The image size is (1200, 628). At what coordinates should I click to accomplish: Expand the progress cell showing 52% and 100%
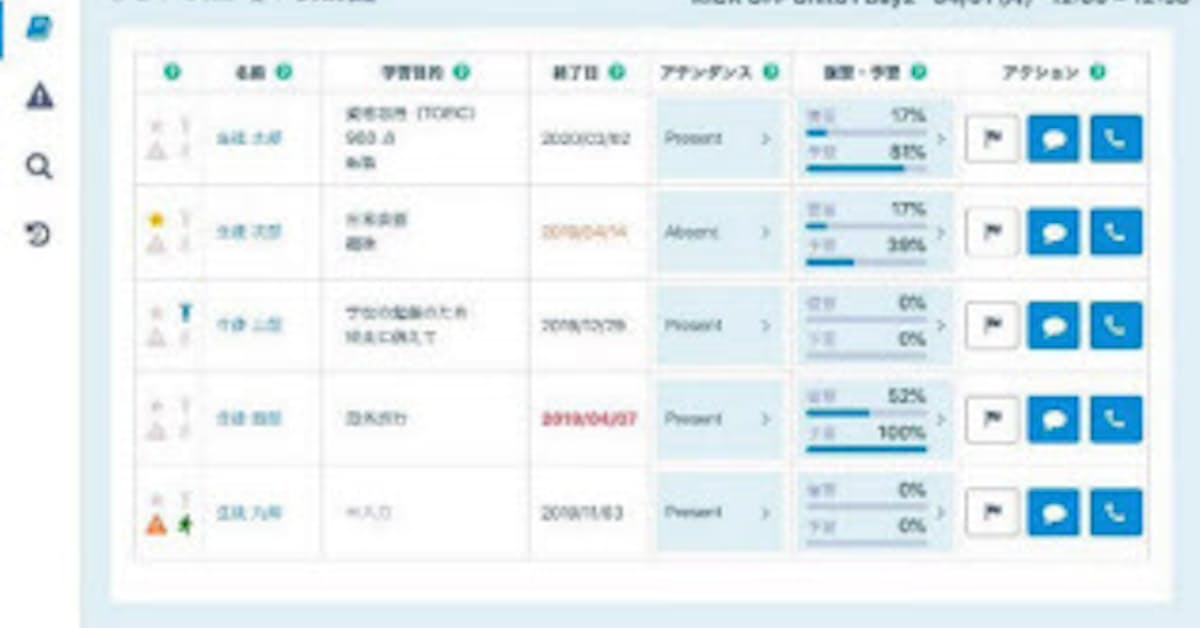tap(875, 419)
